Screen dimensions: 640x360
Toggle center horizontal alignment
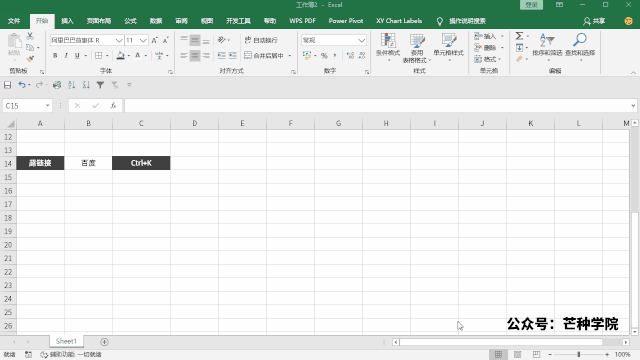pyautogui.click(x=195, y=56)
